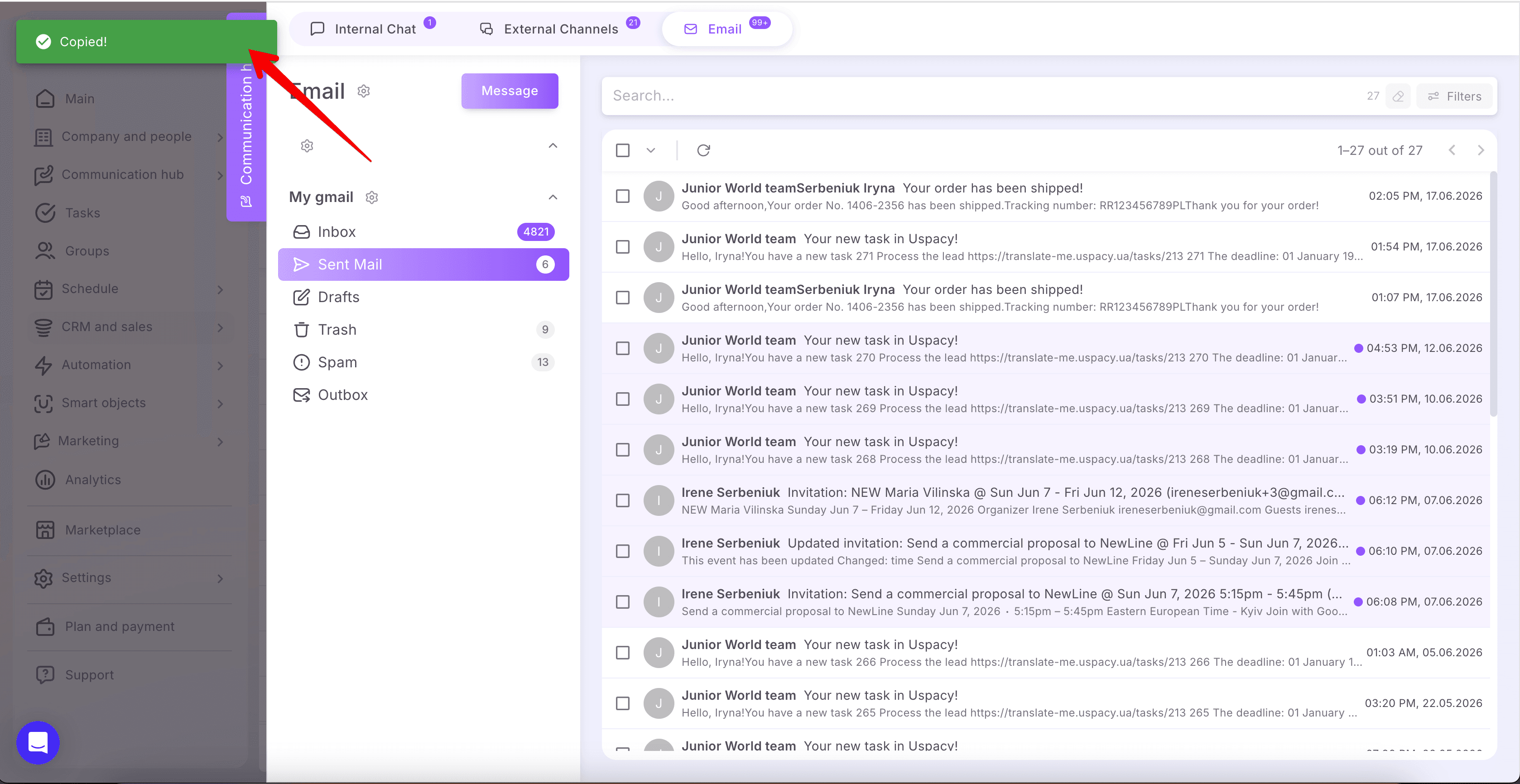Check the task 269 email checkbox
1520x784 pixels.
point(622,399)
